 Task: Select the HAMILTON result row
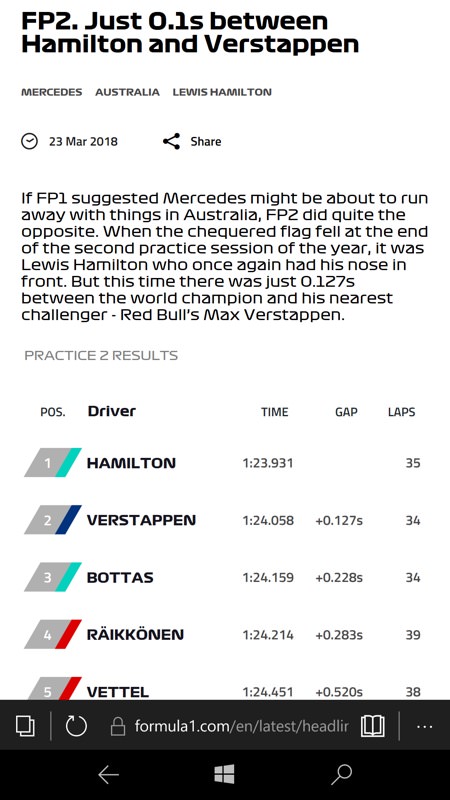pyautogui.click(x=225, y=463)
